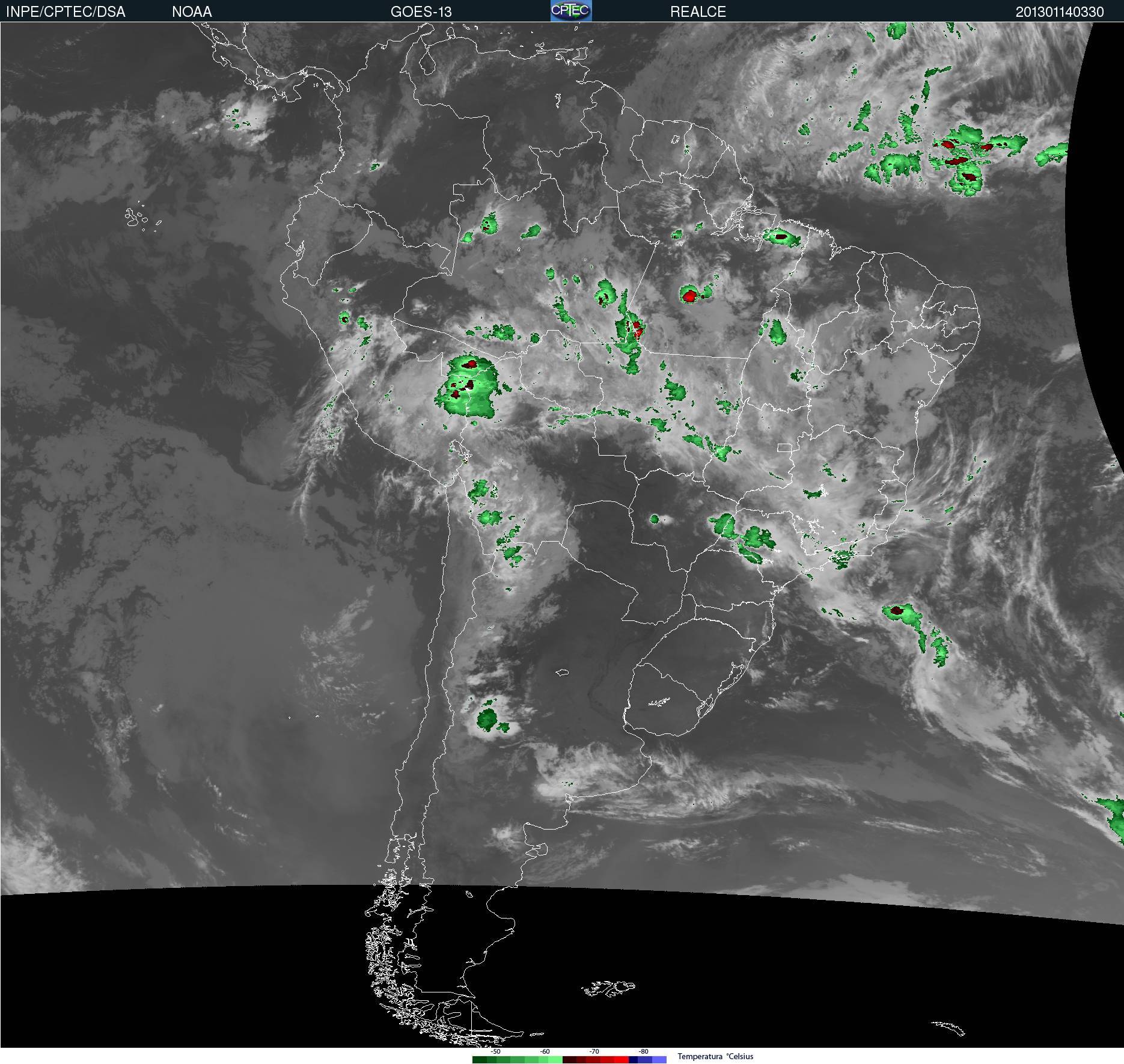Click the REALCE header label
The width and height of the screenshot is (1124, 1064).
point(698,12)
